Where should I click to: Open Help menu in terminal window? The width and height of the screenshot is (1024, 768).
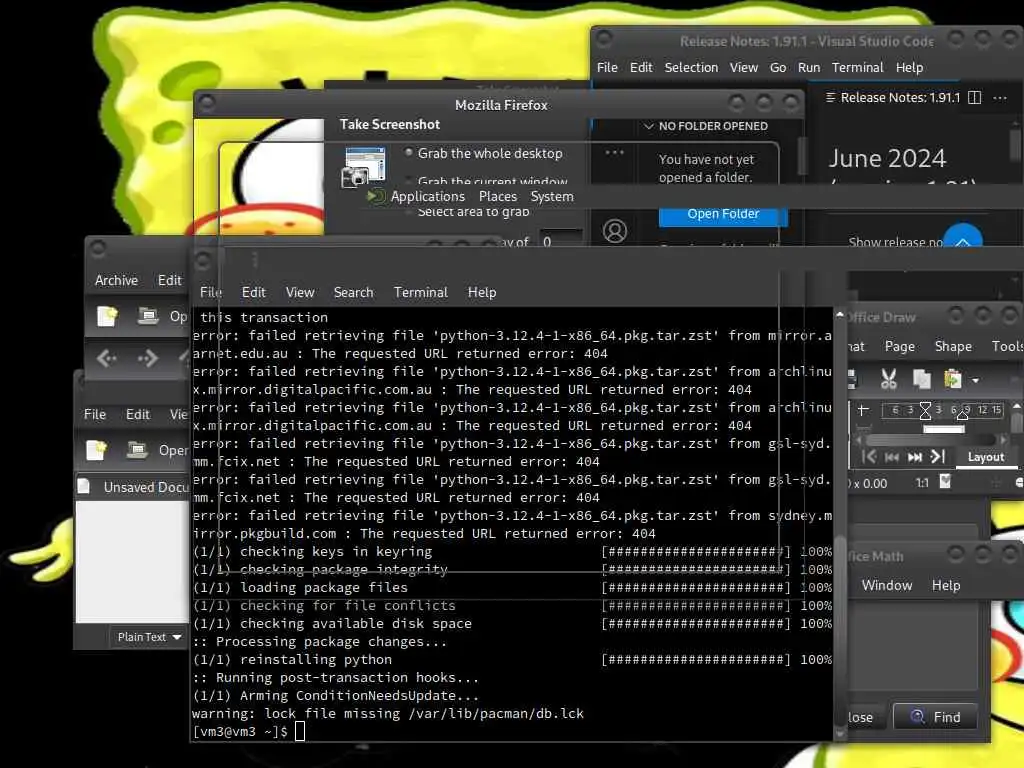click(482, 292)
